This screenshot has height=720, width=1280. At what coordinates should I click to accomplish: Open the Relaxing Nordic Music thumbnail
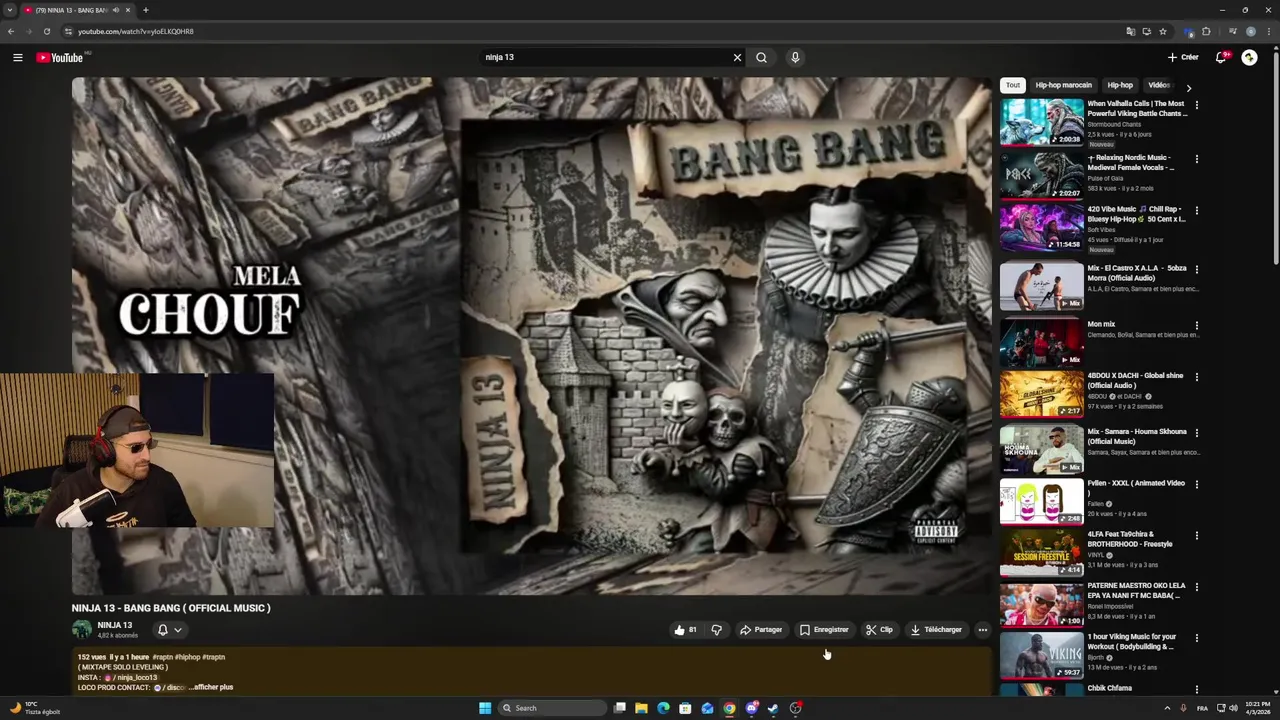(1041, 175)
